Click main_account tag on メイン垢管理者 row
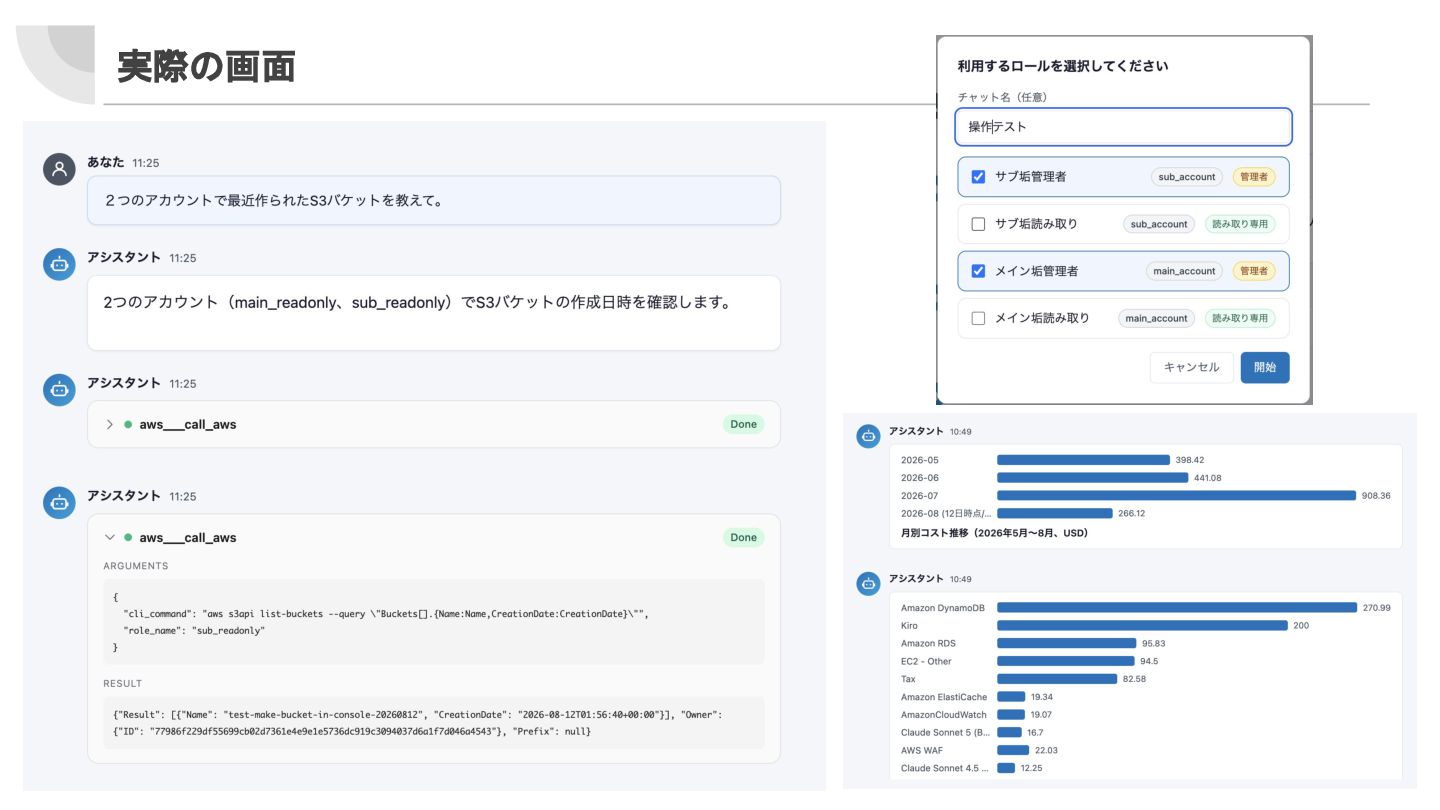 point(1184,271)
